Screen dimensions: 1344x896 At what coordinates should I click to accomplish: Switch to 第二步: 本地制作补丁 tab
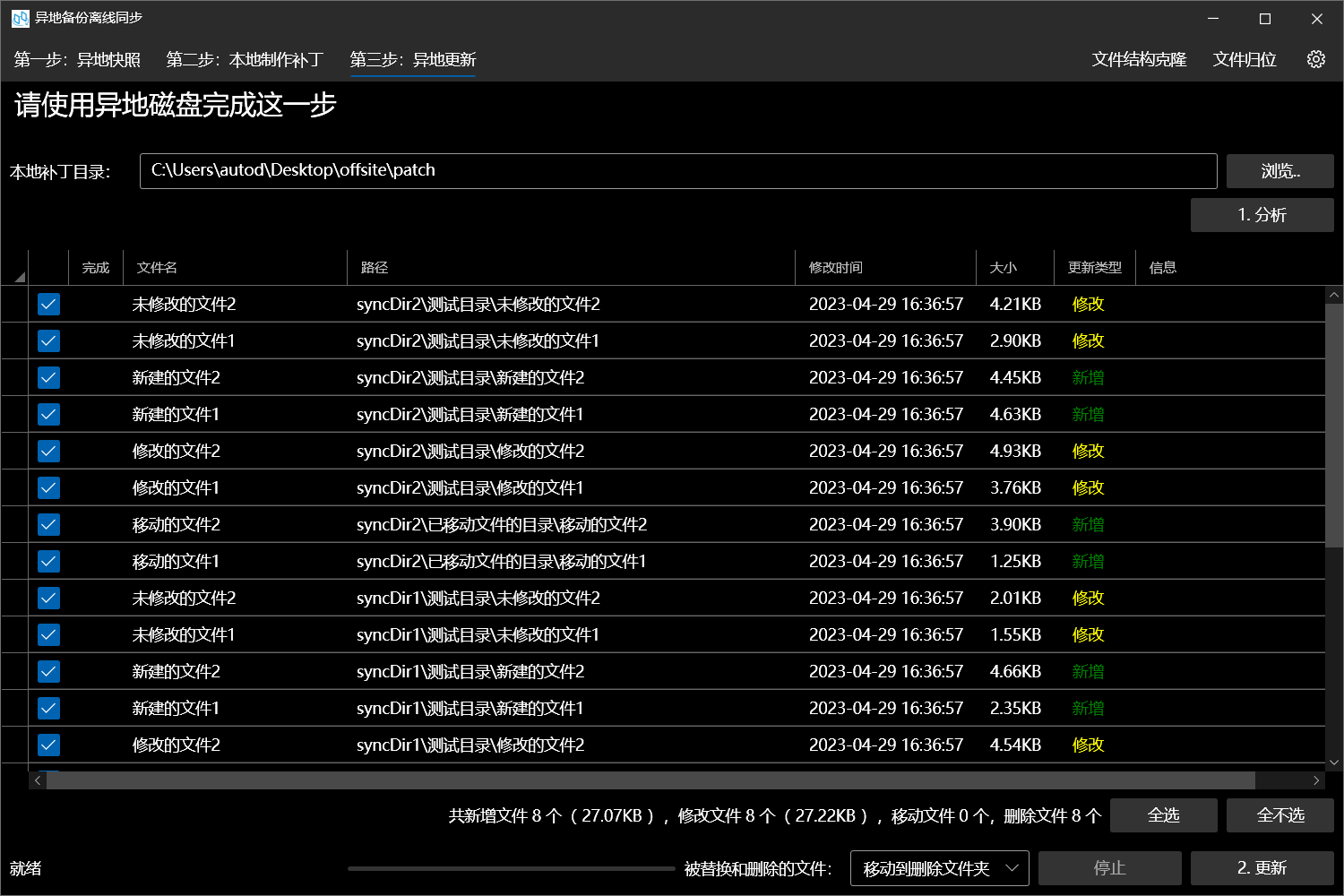coord(245,60)
